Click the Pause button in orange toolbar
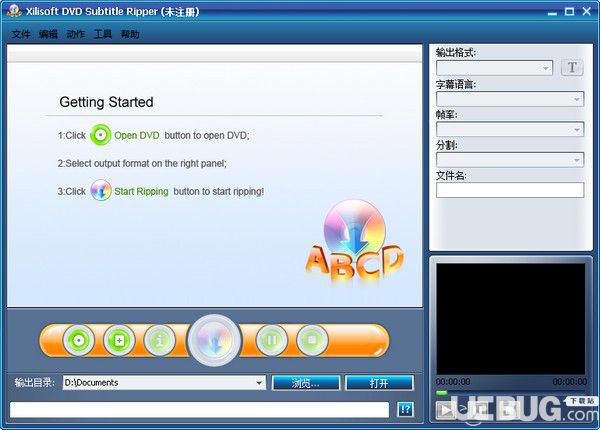This screenshot has height=430, width=600. (x=272, y=340)
